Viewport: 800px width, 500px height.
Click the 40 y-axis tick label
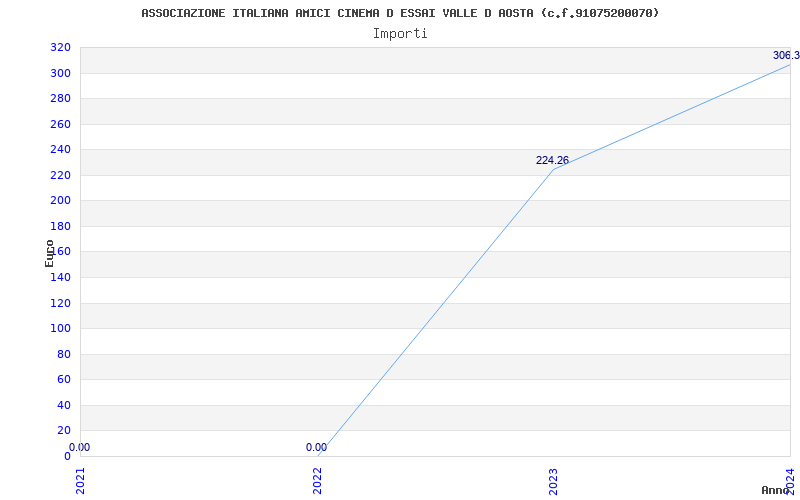pyautogui.click(x=64, y=405)
